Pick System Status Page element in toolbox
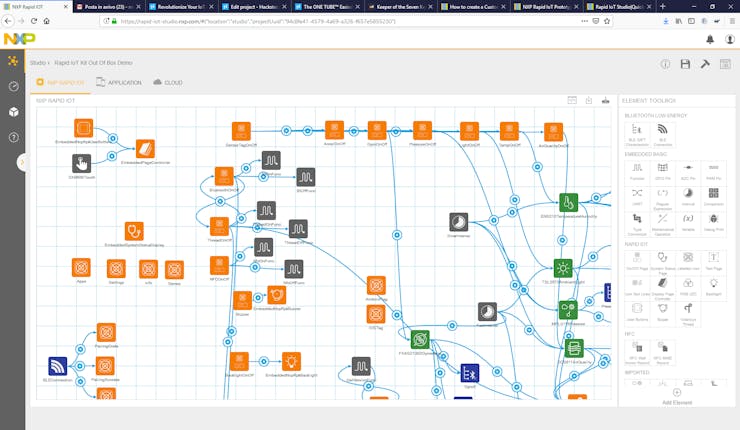740x430 pixels. pyautogui.click(x=663, y=262)
